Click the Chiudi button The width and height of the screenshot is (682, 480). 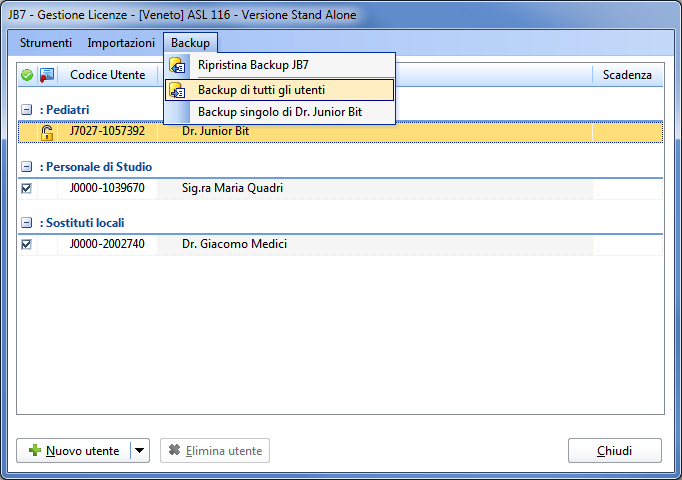(615, 450)
